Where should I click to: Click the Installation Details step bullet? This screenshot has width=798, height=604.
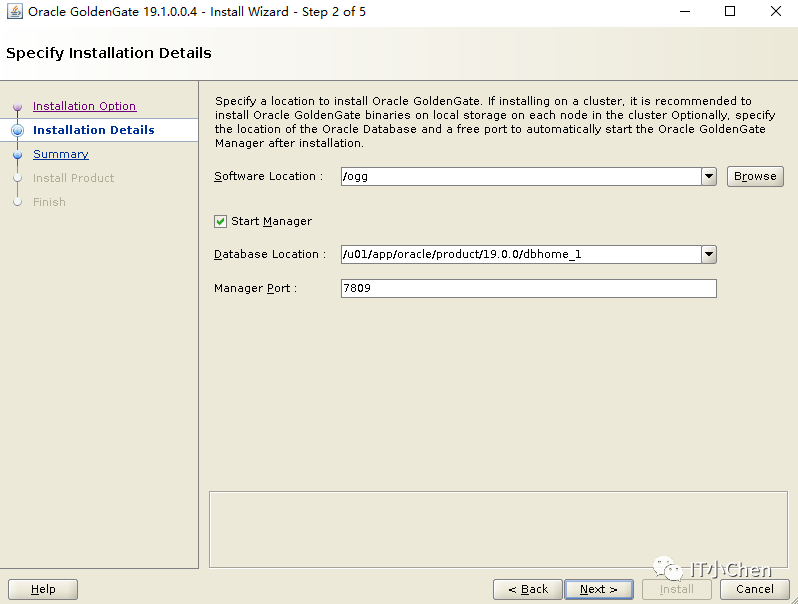(17, 130)
